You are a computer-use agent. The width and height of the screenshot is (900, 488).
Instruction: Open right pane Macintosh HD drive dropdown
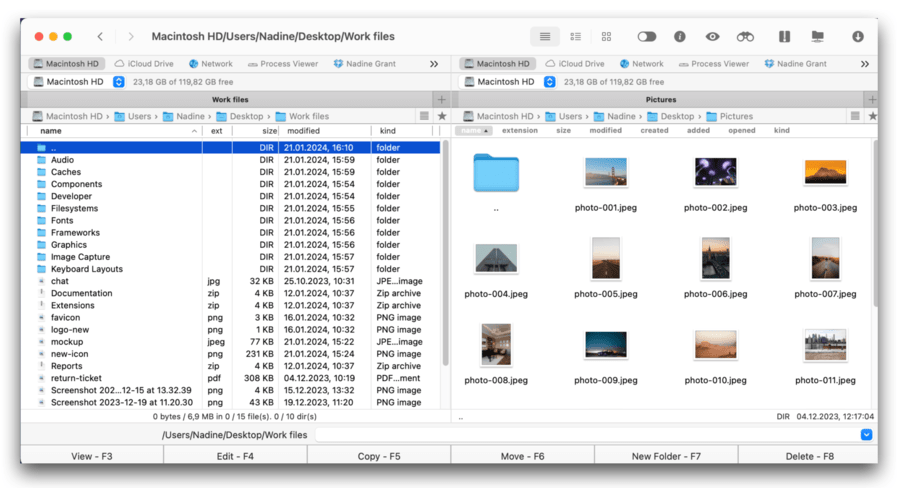(549, 82)
